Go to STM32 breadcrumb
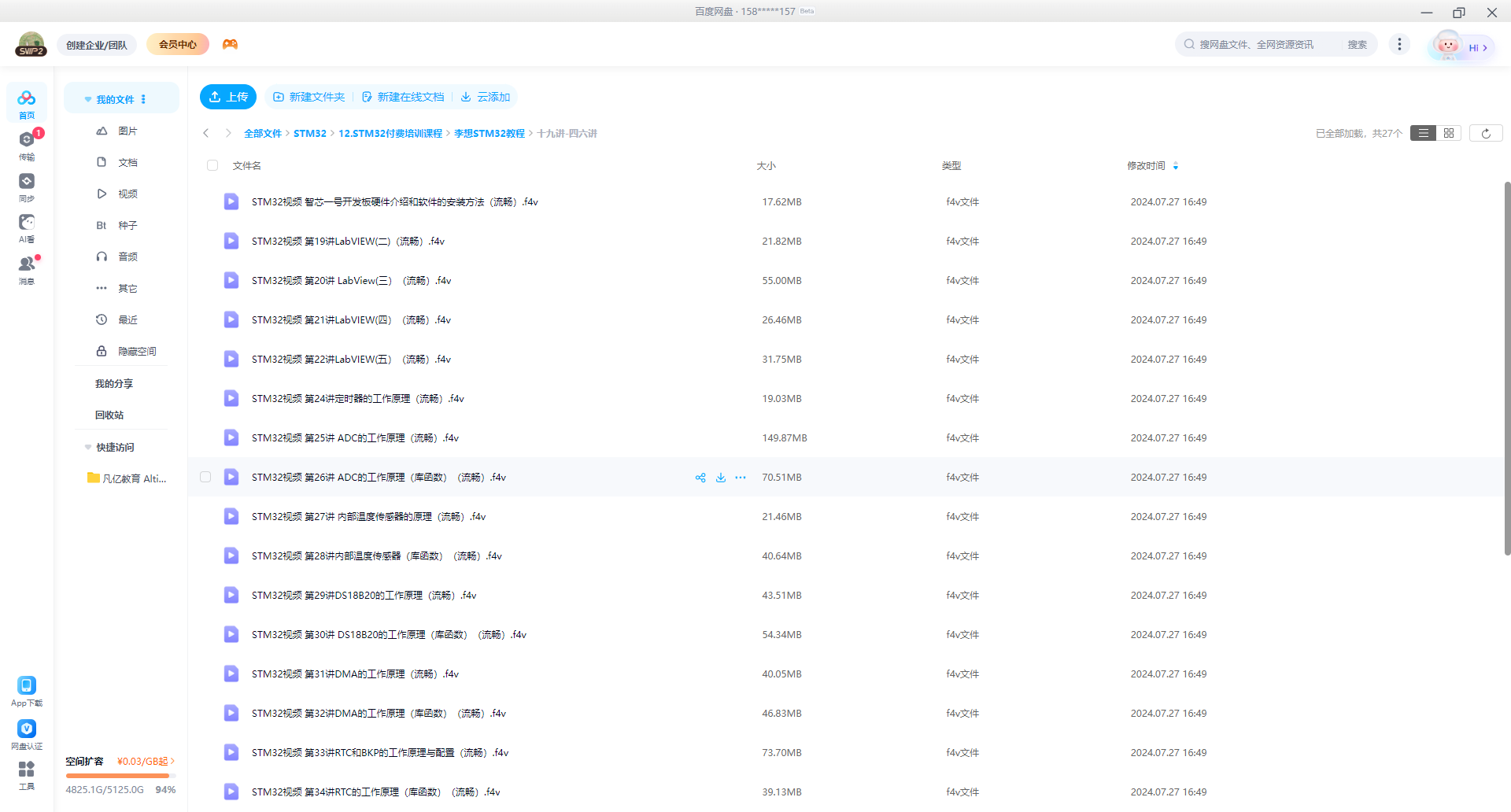 (x=310, y=134)
